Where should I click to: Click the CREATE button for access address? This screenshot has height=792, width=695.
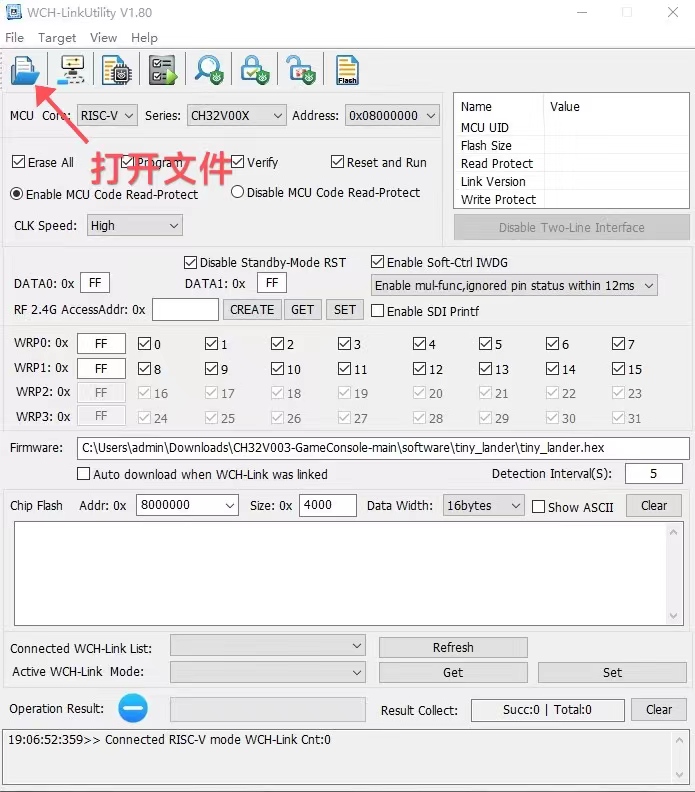(252, 310)
